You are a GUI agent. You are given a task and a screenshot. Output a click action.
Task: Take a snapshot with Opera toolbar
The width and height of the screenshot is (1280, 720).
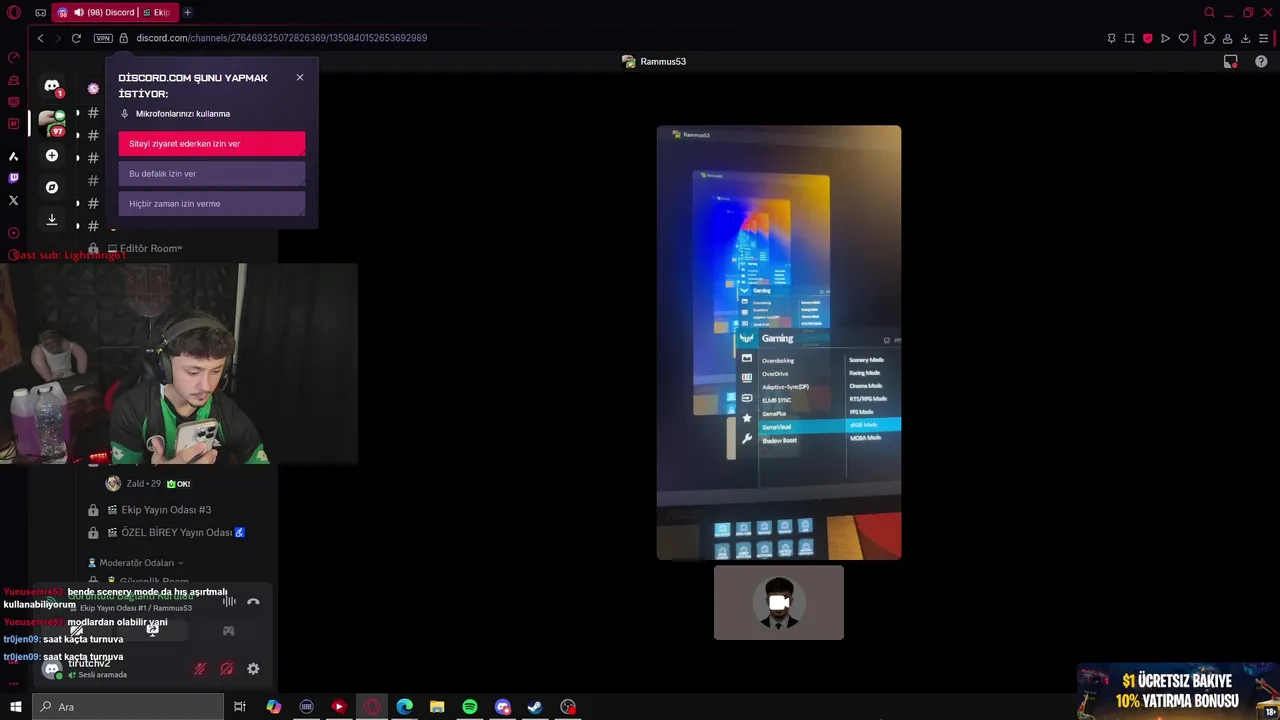click(1129, 38)
